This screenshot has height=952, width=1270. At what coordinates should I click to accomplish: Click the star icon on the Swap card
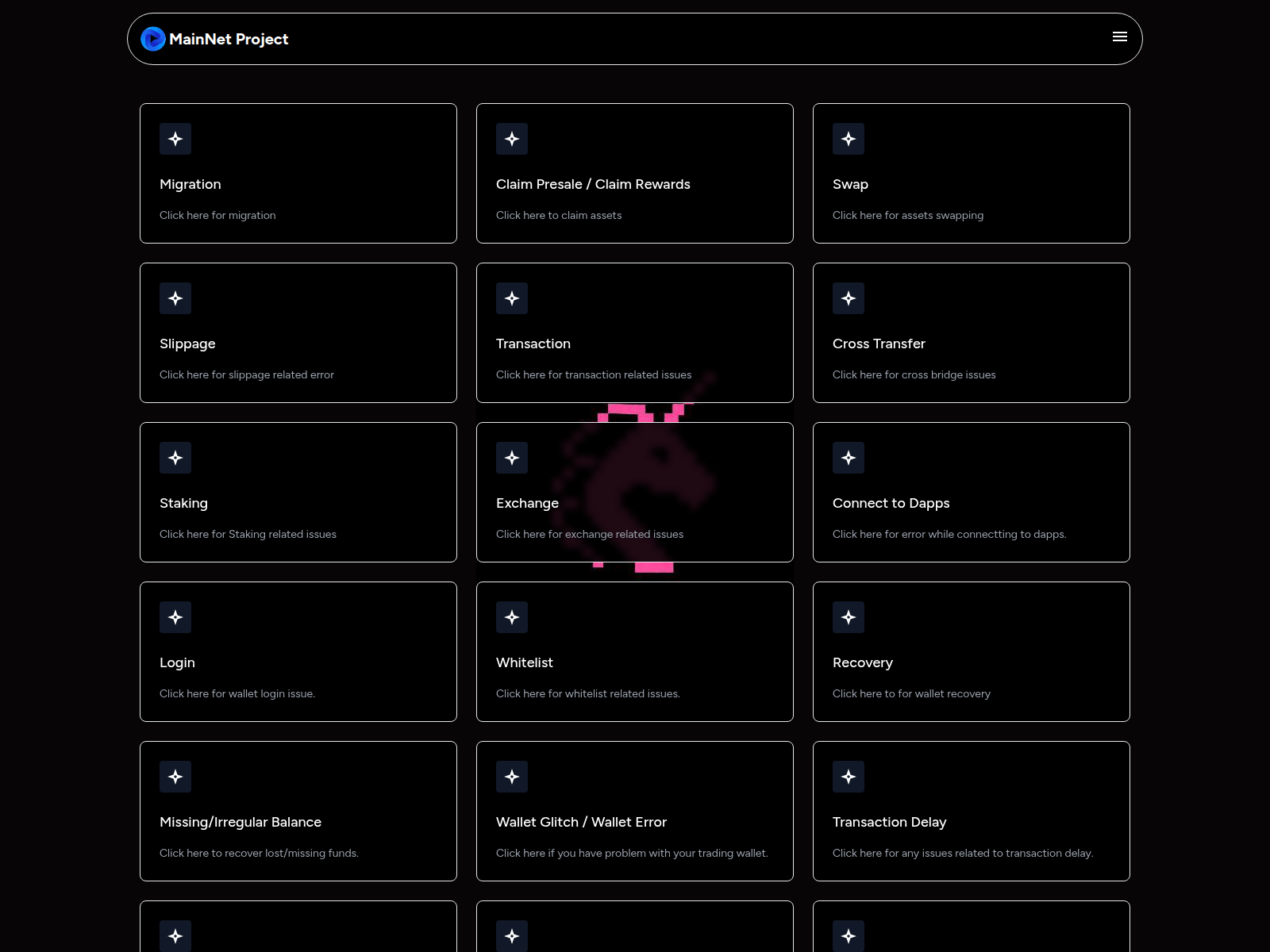coord(849,139)
